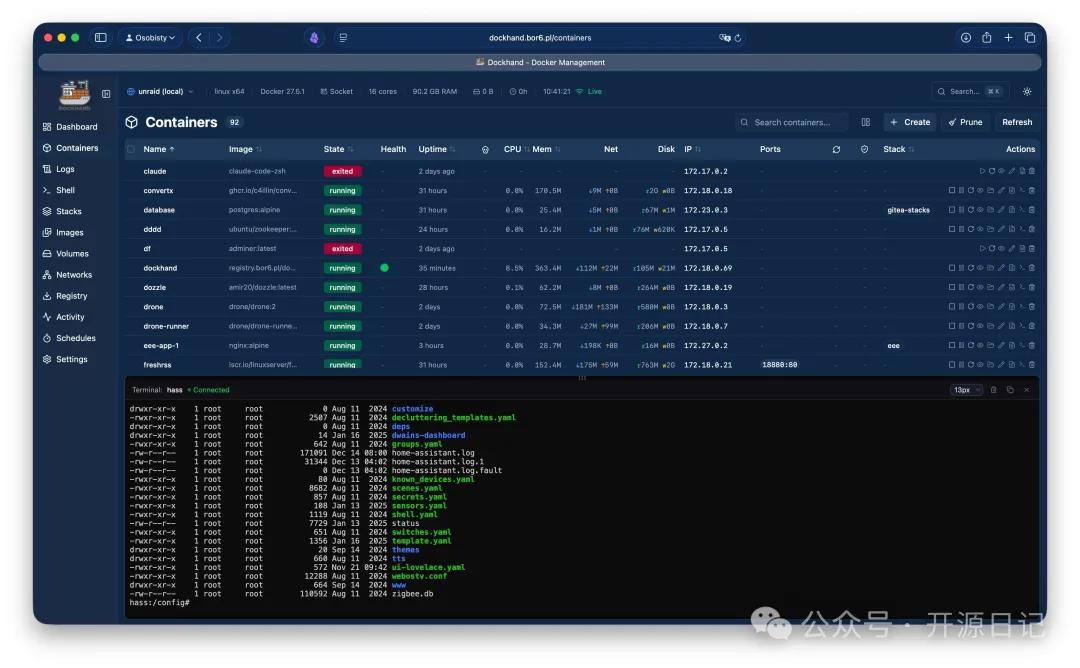This screenshot has height=668, width=1080.
Task: Sort containers by IP column
Action: pos(692,149)
